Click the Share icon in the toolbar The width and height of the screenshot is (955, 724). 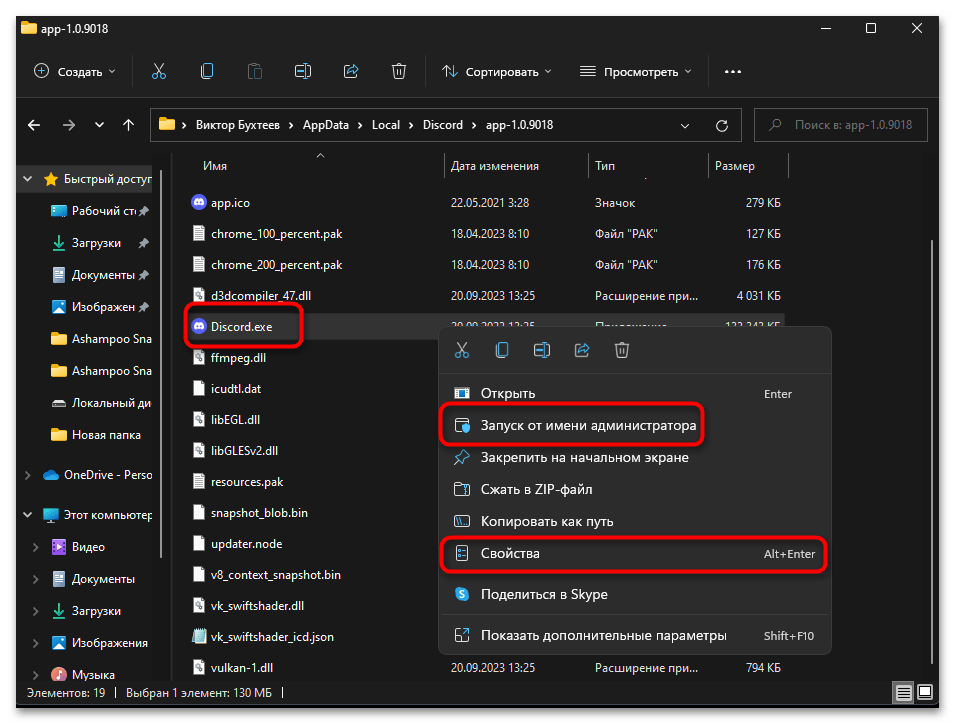[351, 71]
